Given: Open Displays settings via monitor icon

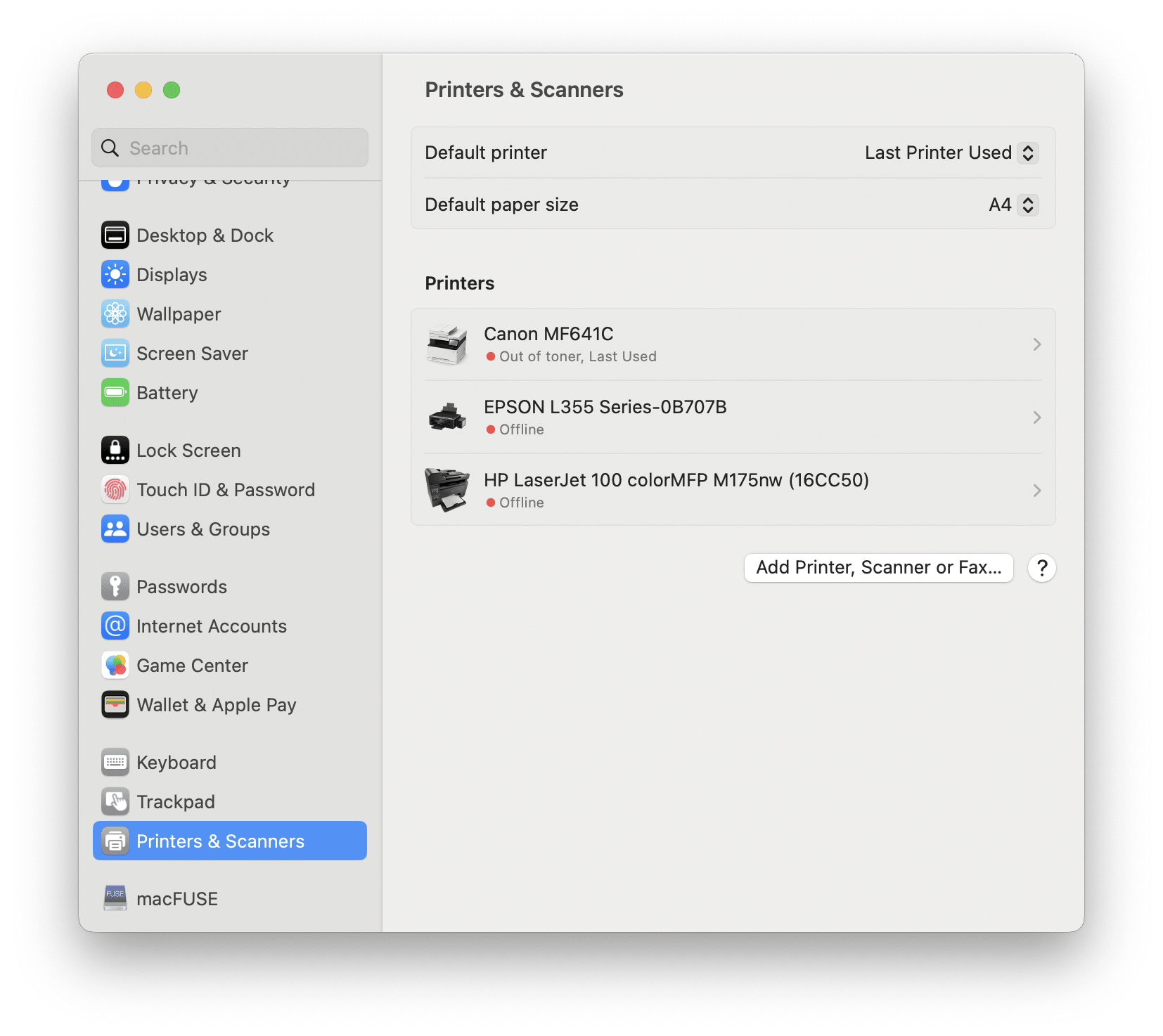Looking at the screenshot, I should (115, 274).
